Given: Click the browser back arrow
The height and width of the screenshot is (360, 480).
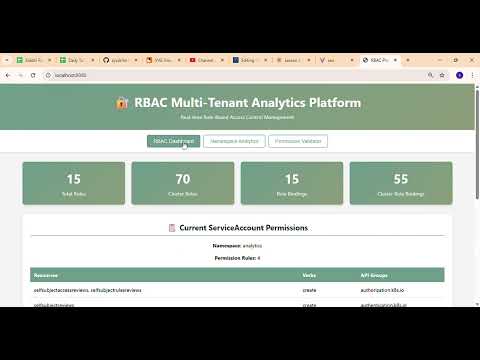Looking at the screenshot, I should pos(8,75).
